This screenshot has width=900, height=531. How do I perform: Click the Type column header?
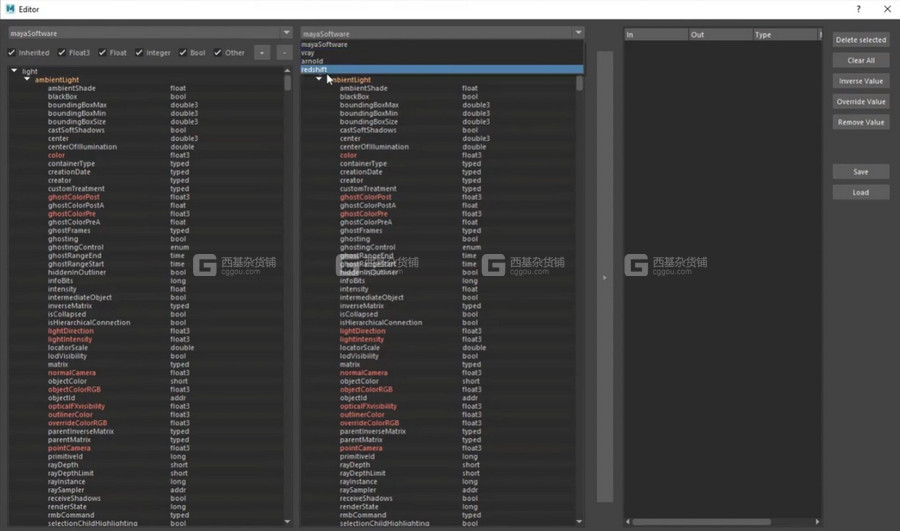point(785,34)
